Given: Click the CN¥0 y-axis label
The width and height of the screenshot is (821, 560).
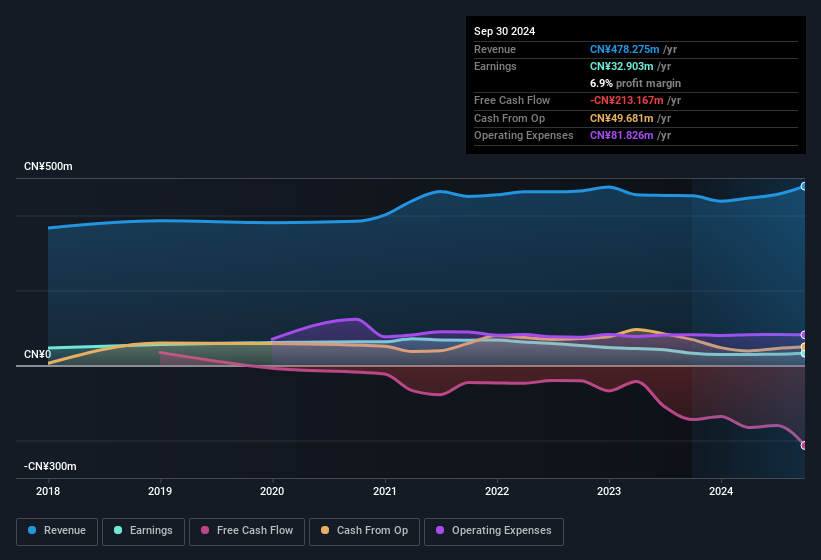Looking at the screenshot, I should (x=37, y=354).
